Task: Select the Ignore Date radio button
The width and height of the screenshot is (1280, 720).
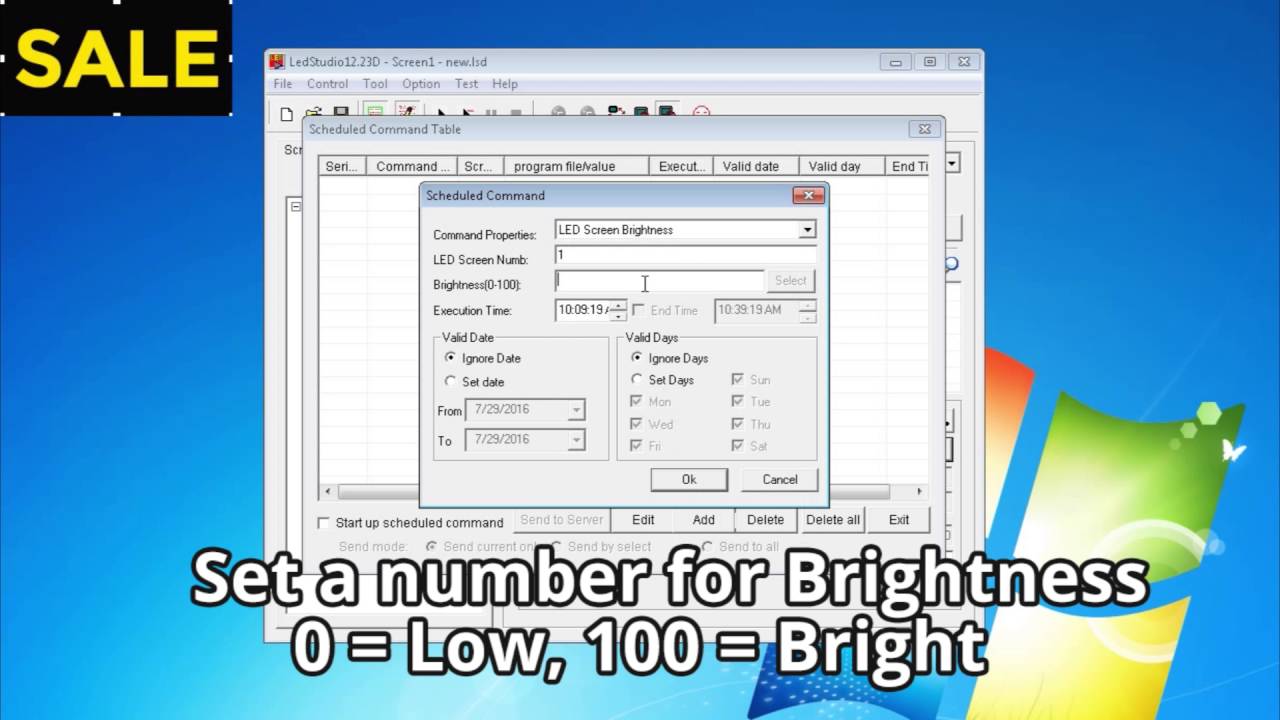Action: point(450,358)
